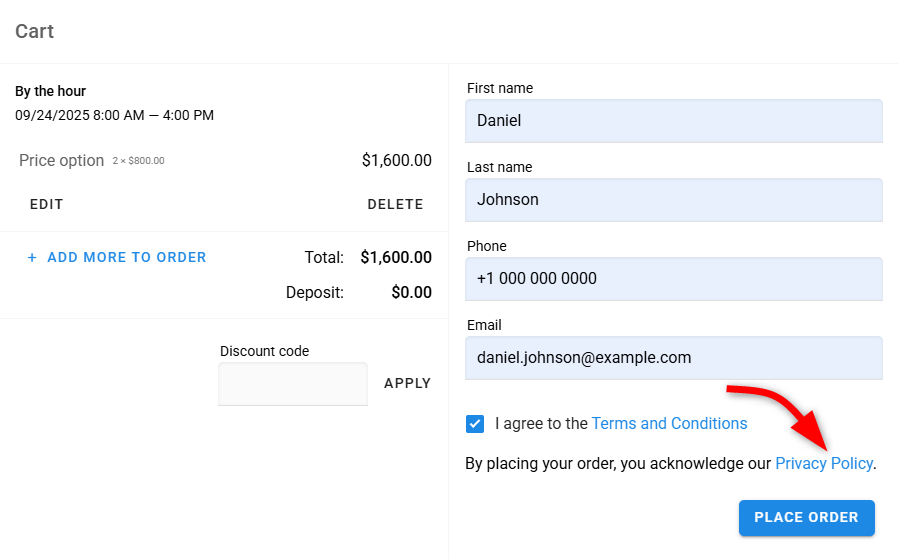Toggle the Terms and Conditions agreement checkbox
Viewport: 898px width, 559px height.
pos(475,424)
